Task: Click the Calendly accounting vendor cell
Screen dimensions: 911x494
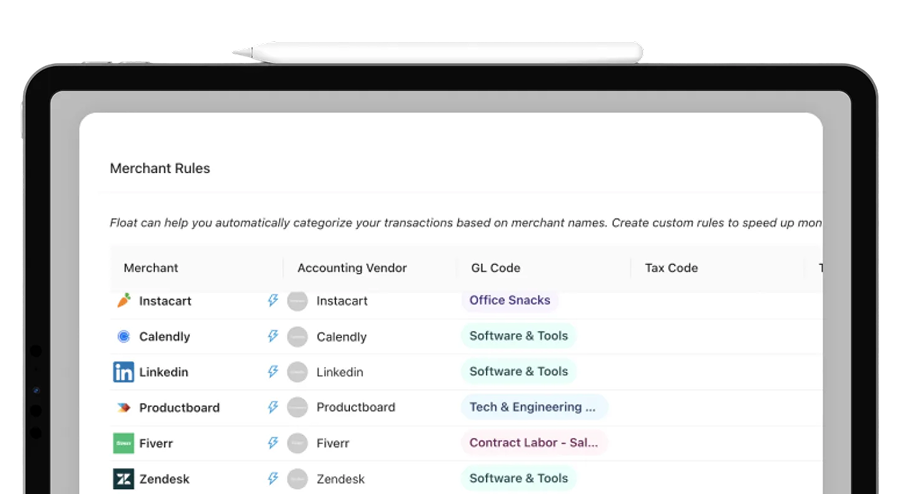Action: (x=341, y=337)
